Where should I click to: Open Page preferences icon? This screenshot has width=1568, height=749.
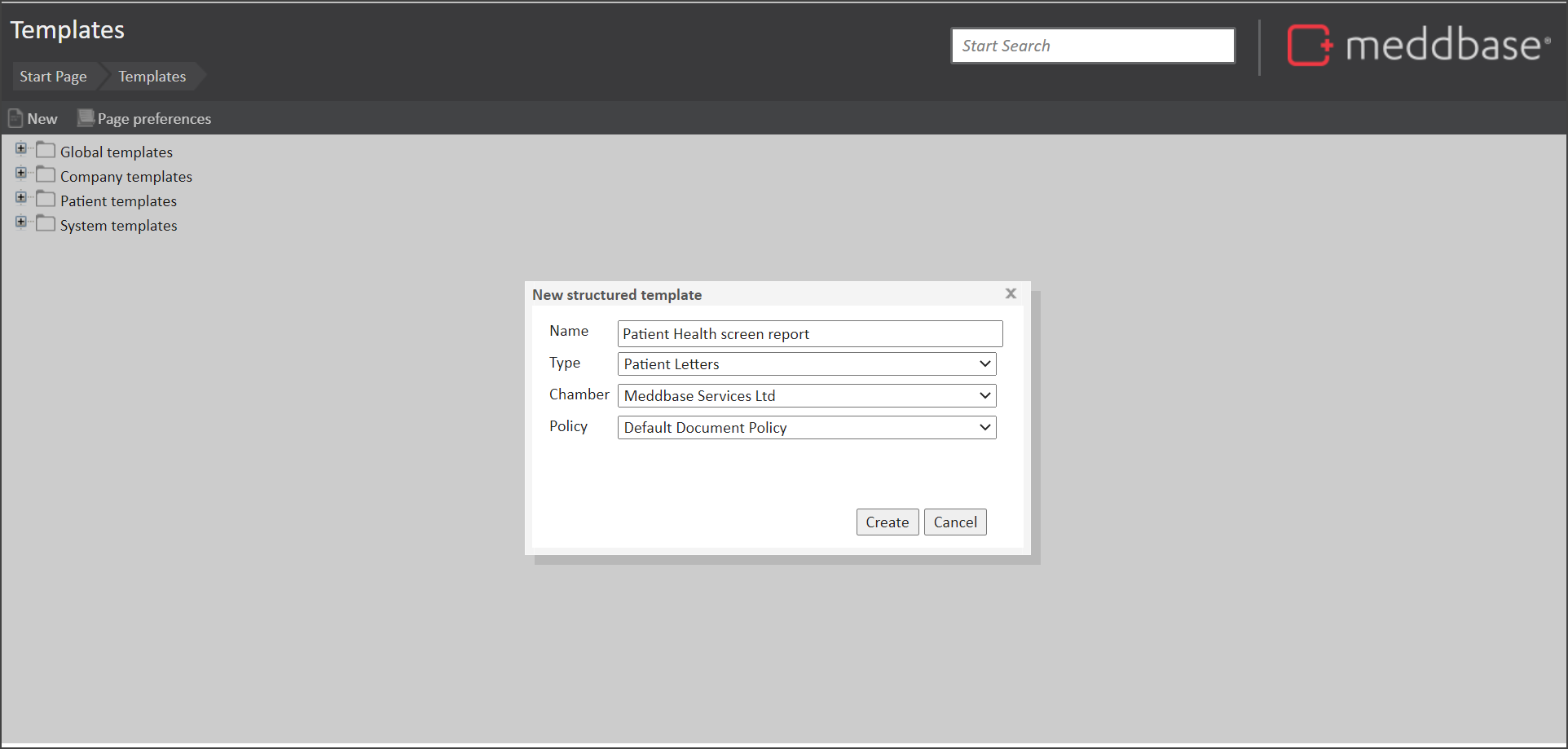tap(86, 118)
